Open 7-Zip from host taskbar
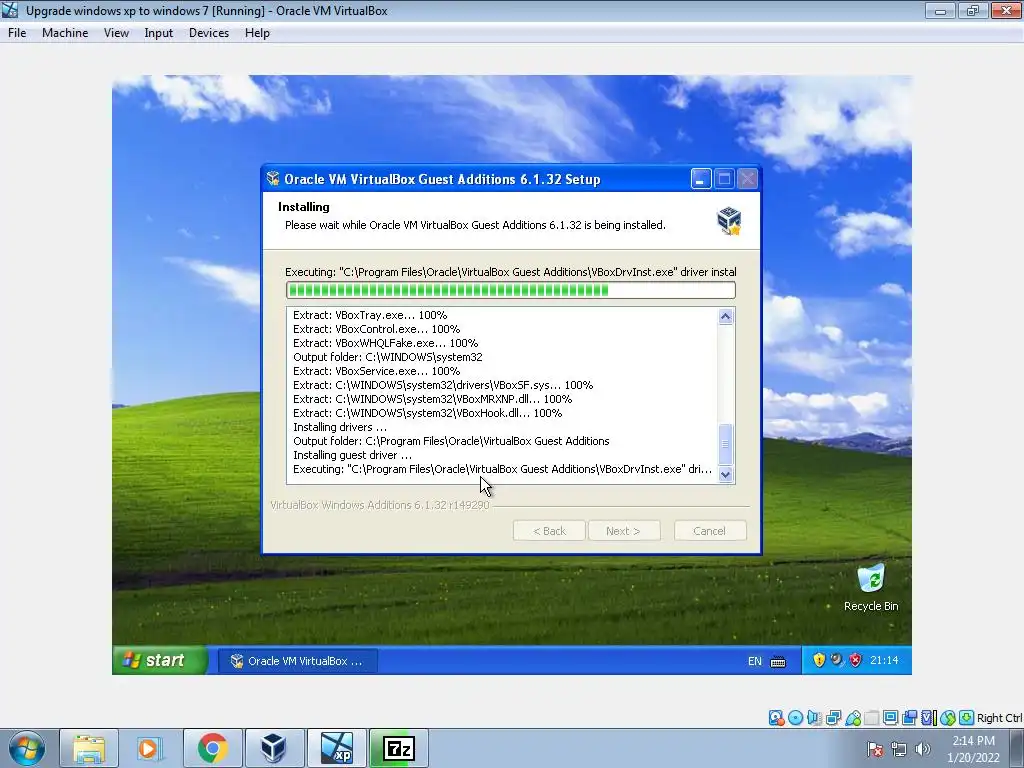This screenshot has height=768, width=1024. (x=399, y=748)
